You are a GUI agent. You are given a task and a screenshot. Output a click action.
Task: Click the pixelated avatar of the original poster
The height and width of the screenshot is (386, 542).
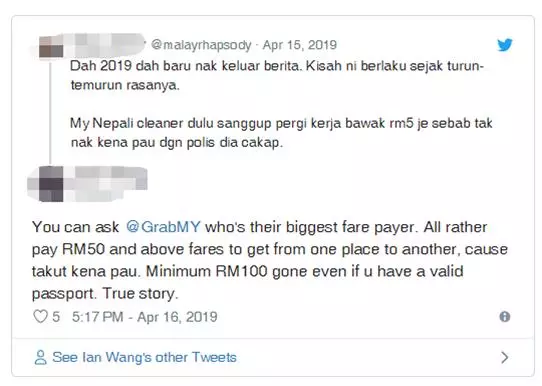point(51,47)
